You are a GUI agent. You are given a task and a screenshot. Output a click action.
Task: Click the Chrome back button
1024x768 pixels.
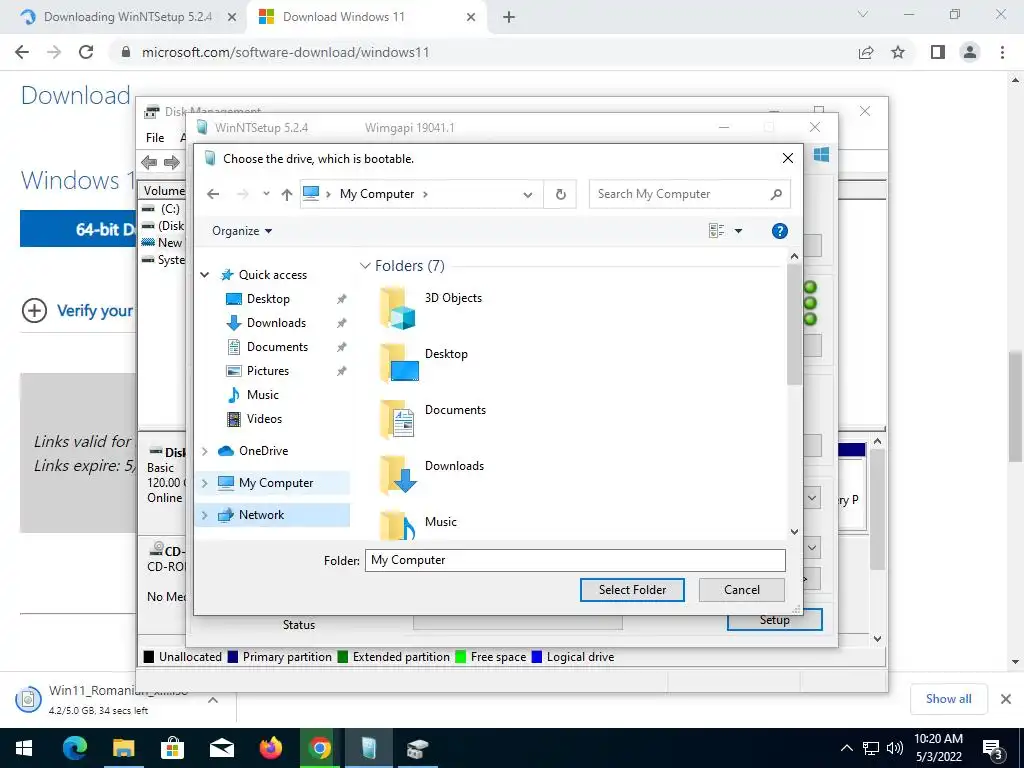22,52
